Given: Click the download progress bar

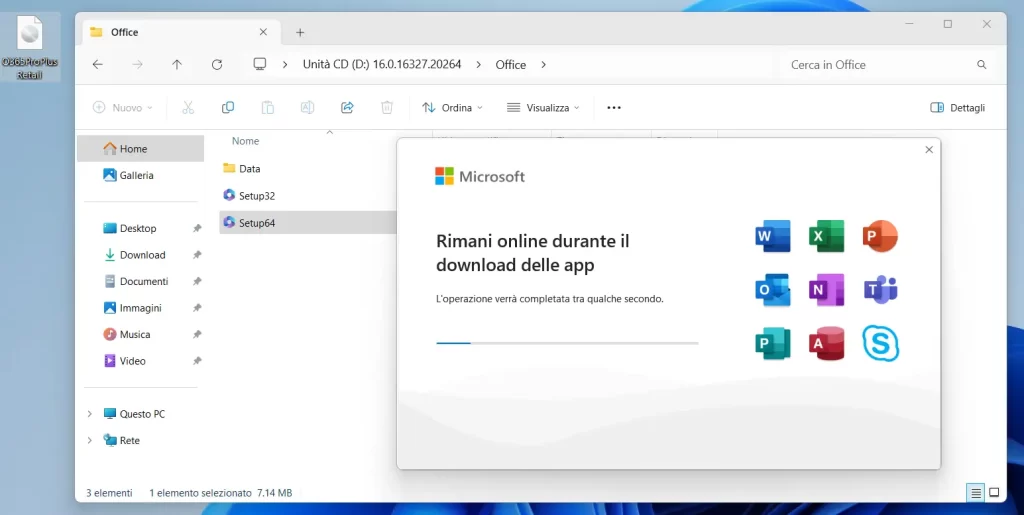Looking at the screenshot, I should coord(567,343).
